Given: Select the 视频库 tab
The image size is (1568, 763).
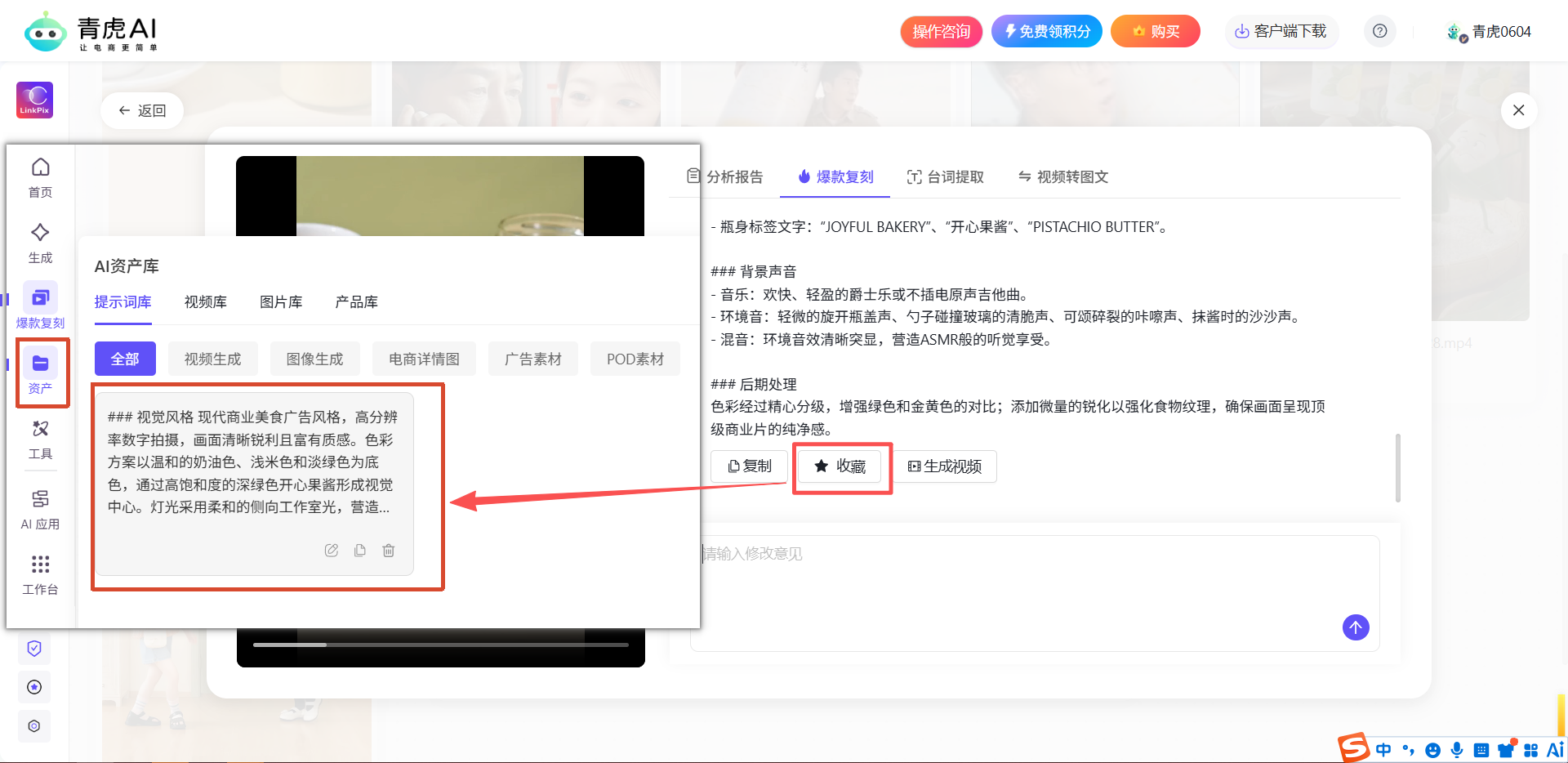Looking at the screenshot, I should [206, 302].
